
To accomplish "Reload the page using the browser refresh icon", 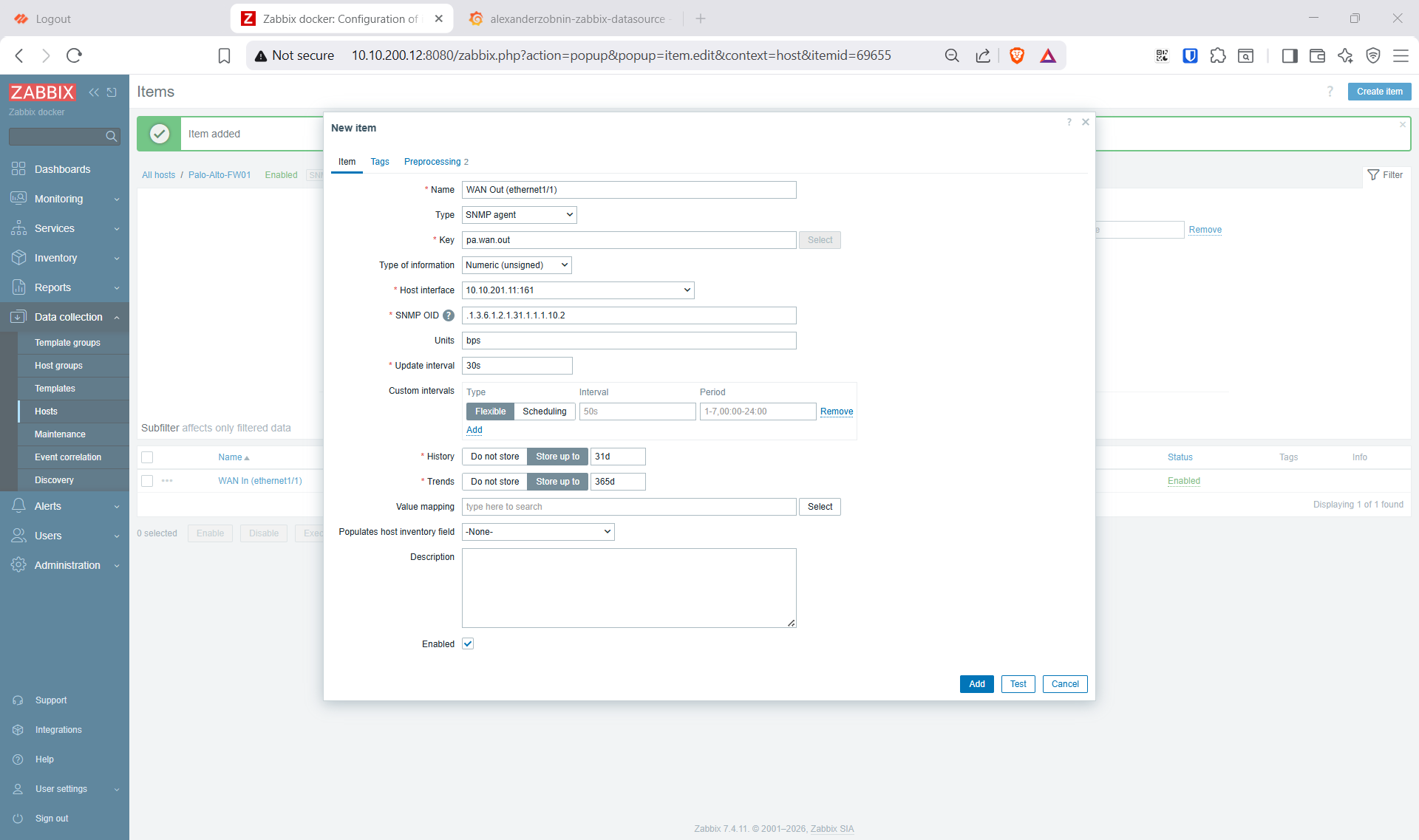I will (74, 55).
